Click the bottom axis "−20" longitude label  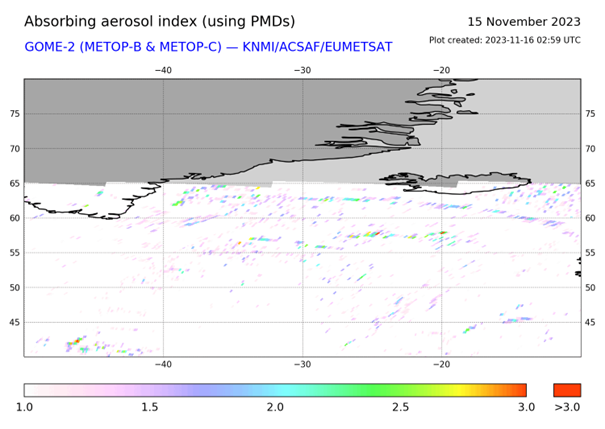coord(441,366)
